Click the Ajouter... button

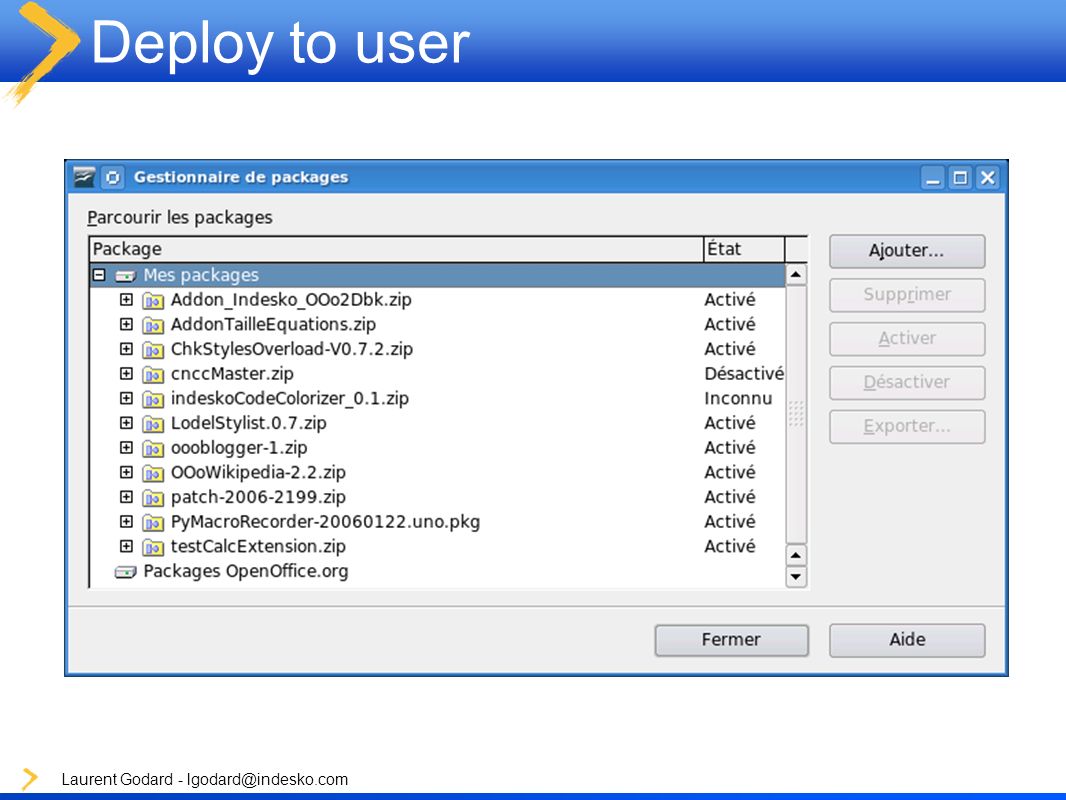click(907, 251)
